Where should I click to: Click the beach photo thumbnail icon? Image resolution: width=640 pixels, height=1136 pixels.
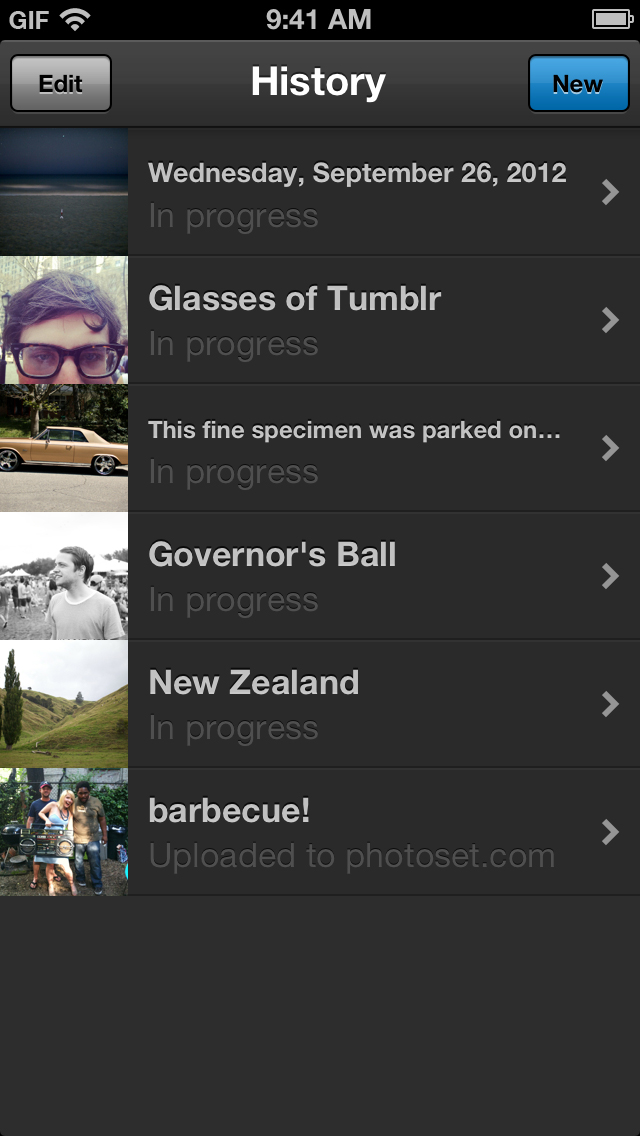[x=63, y=191]
